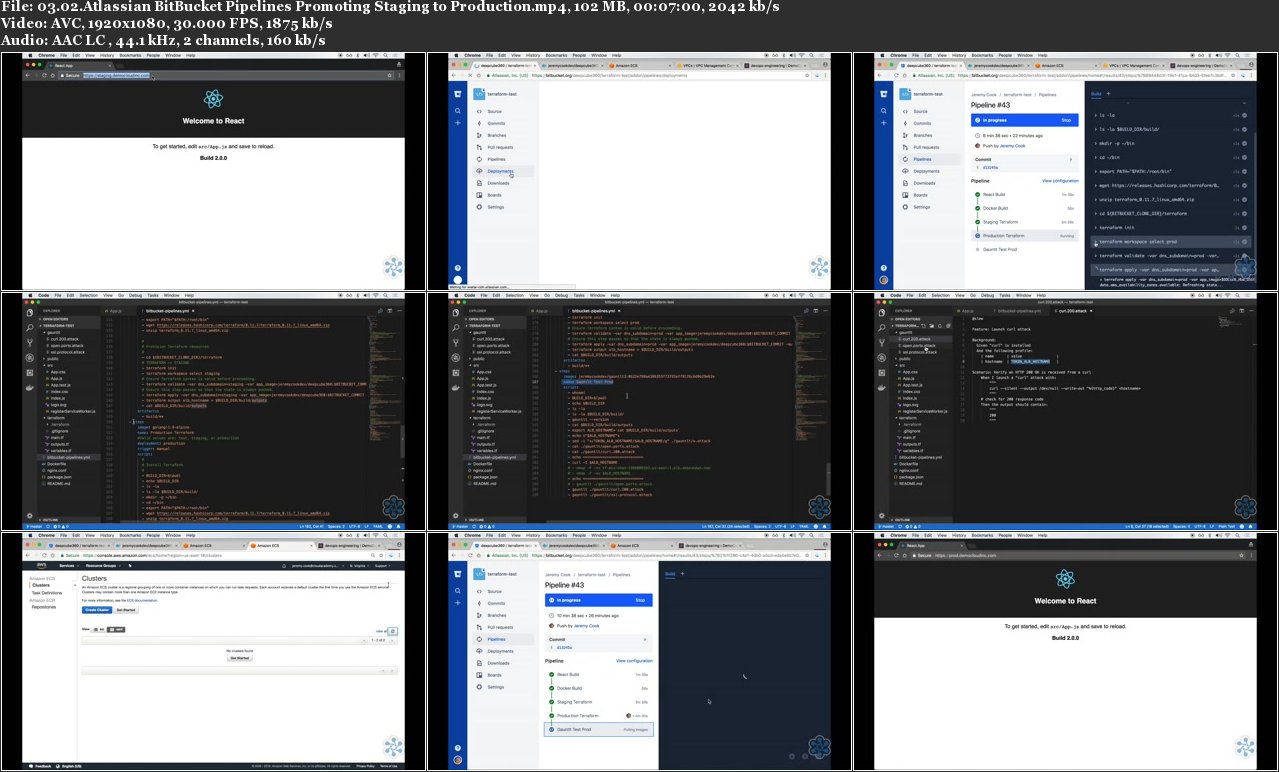Click the staging.democloudinc.com address bar
The height and width of the screenshot is (772, 1279).
point(115,75)
